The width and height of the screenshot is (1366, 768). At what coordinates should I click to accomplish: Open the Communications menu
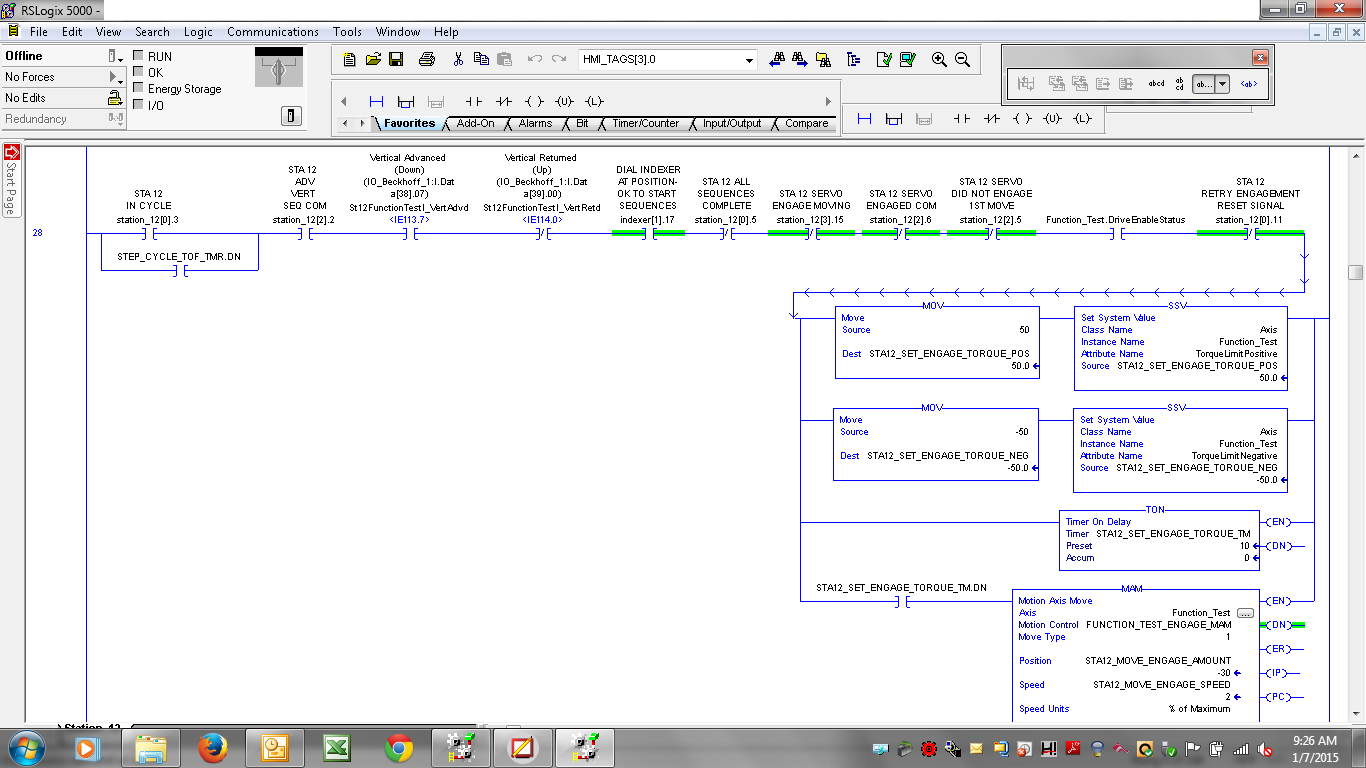[x=272, y=31]
